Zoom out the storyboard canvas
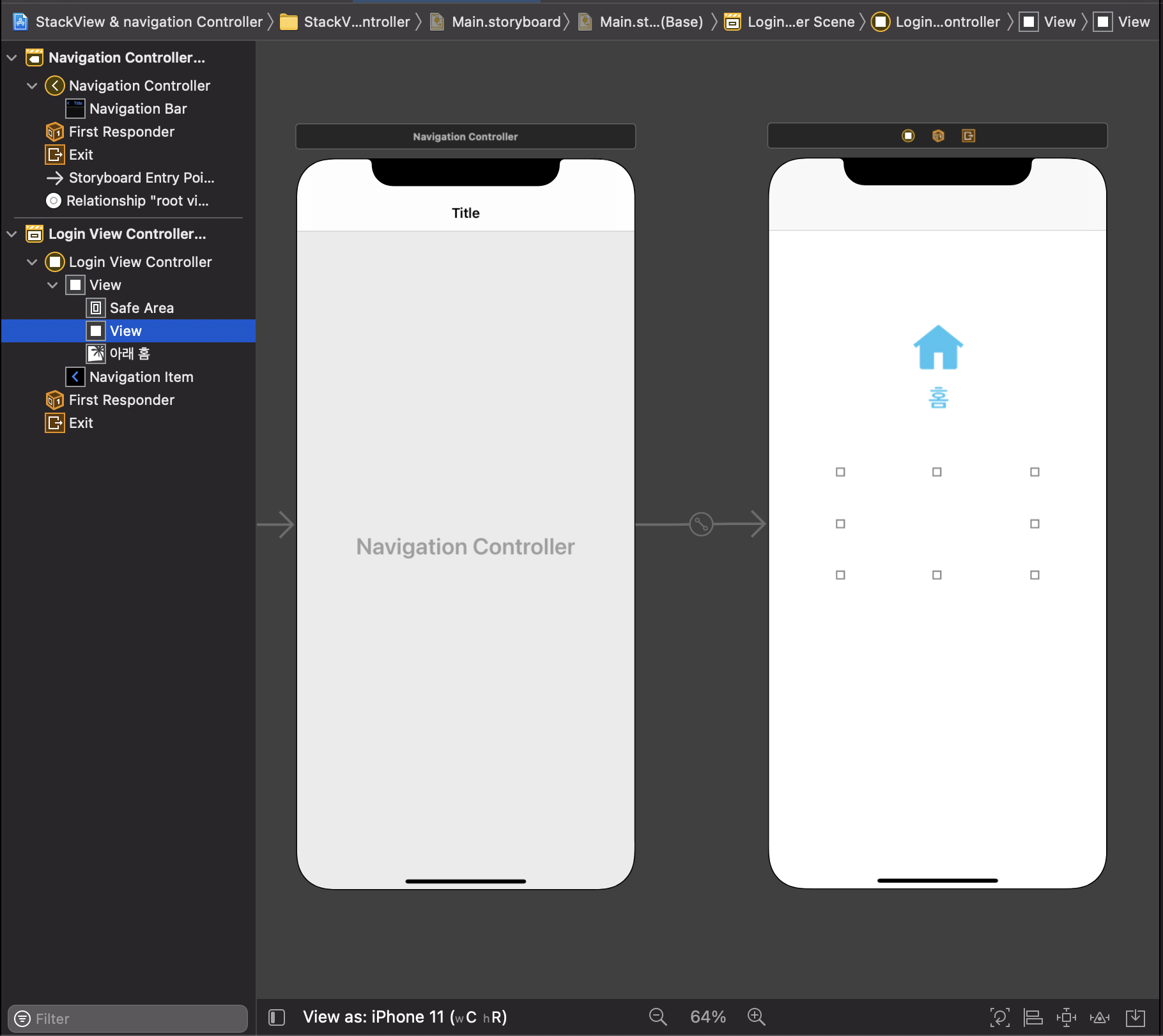 (658, 1017)
